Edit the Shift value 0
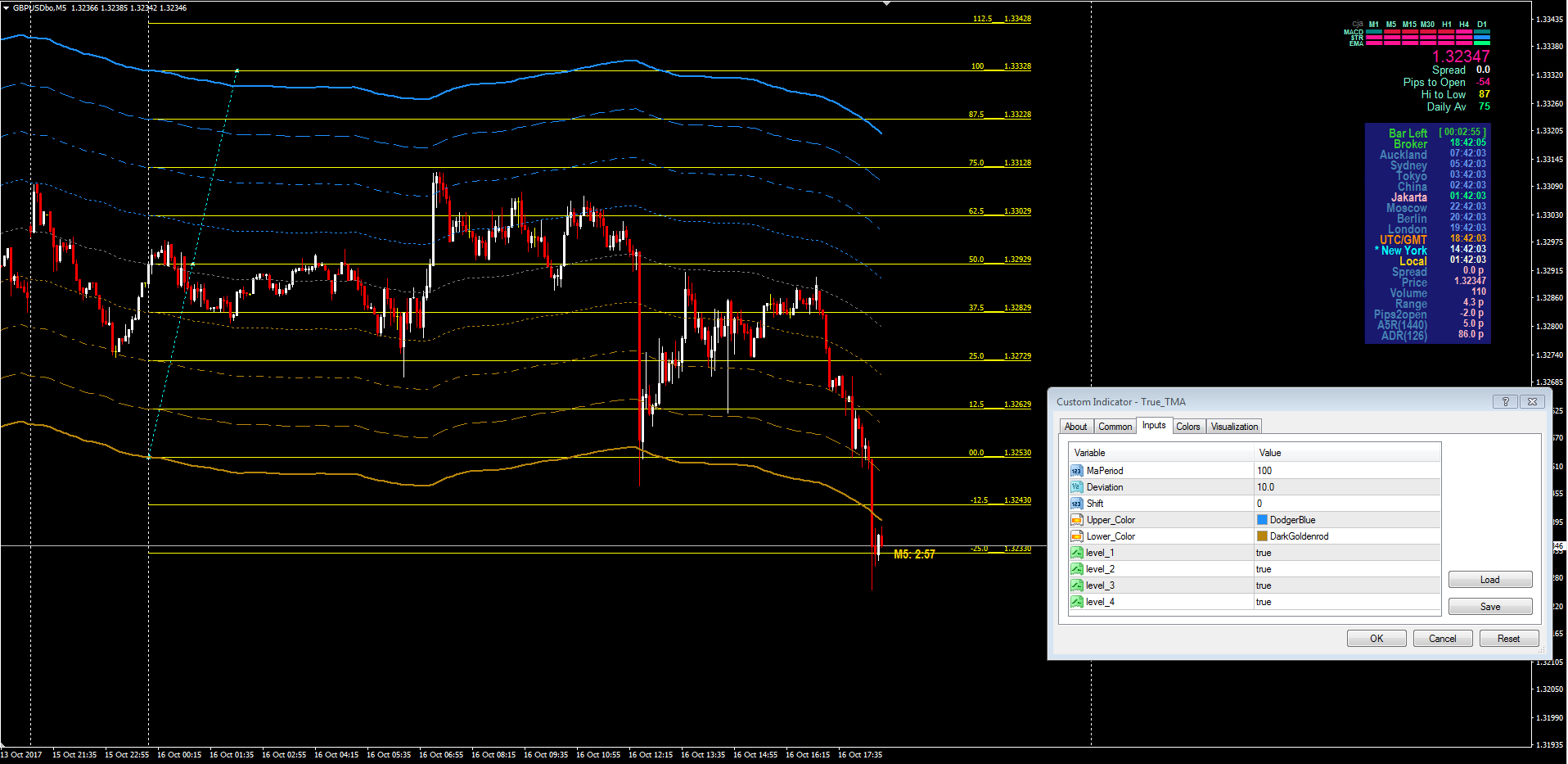This screenshot has height=764, width=1568. 1347,504
